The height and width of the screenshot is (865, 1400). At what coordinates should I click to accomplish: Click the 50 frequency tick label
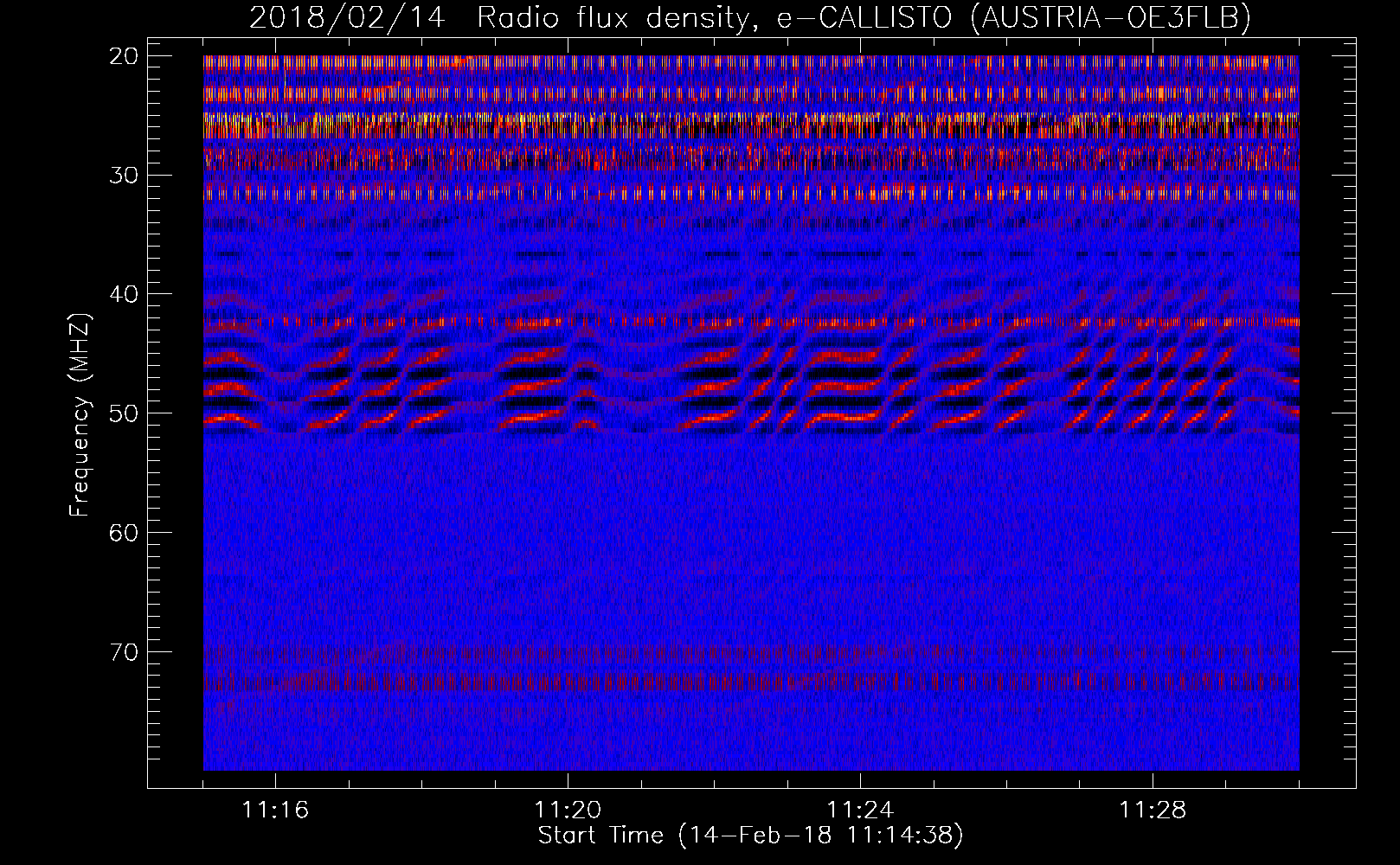tap(125, 413)
